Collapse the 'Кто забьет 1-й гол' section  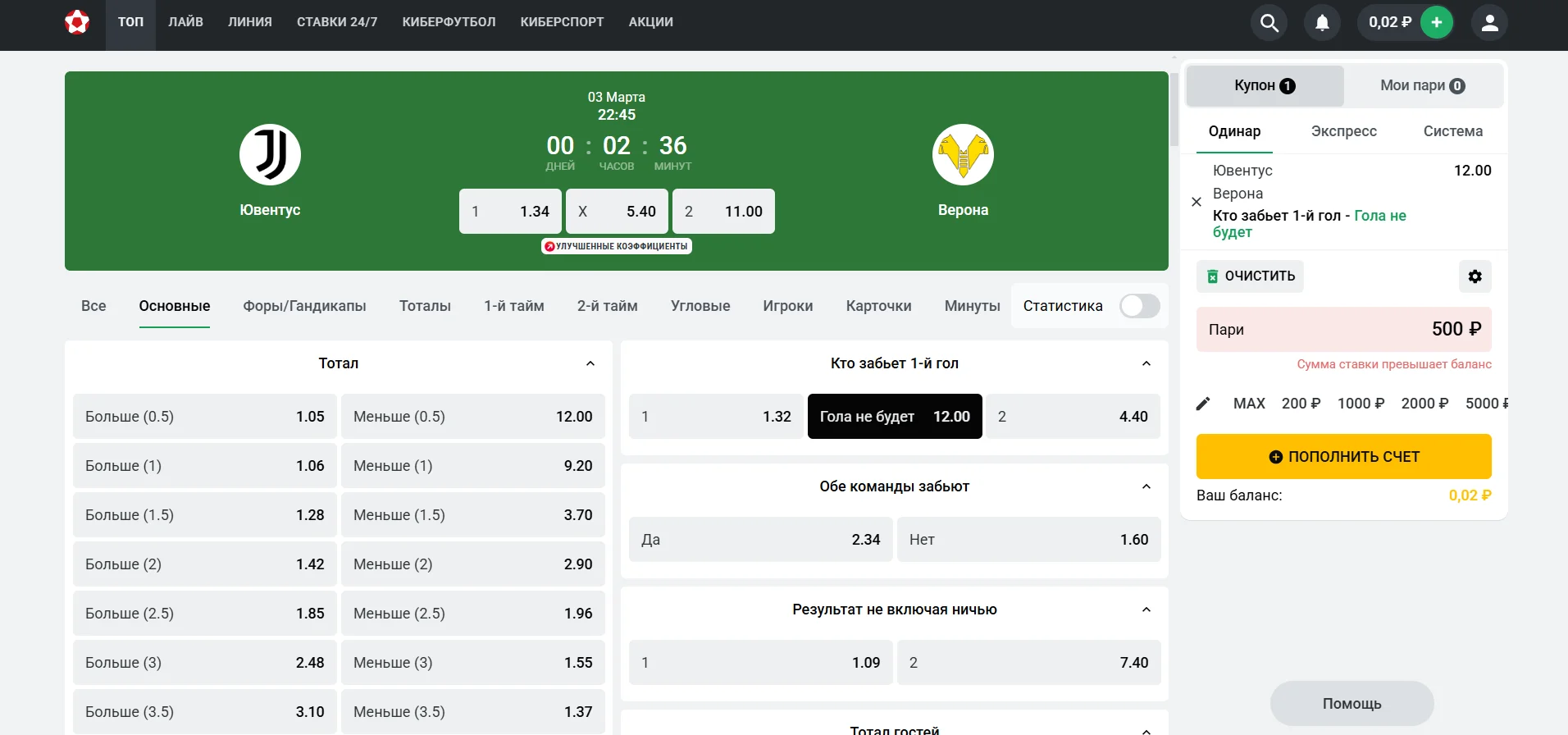pos(1146,363)
